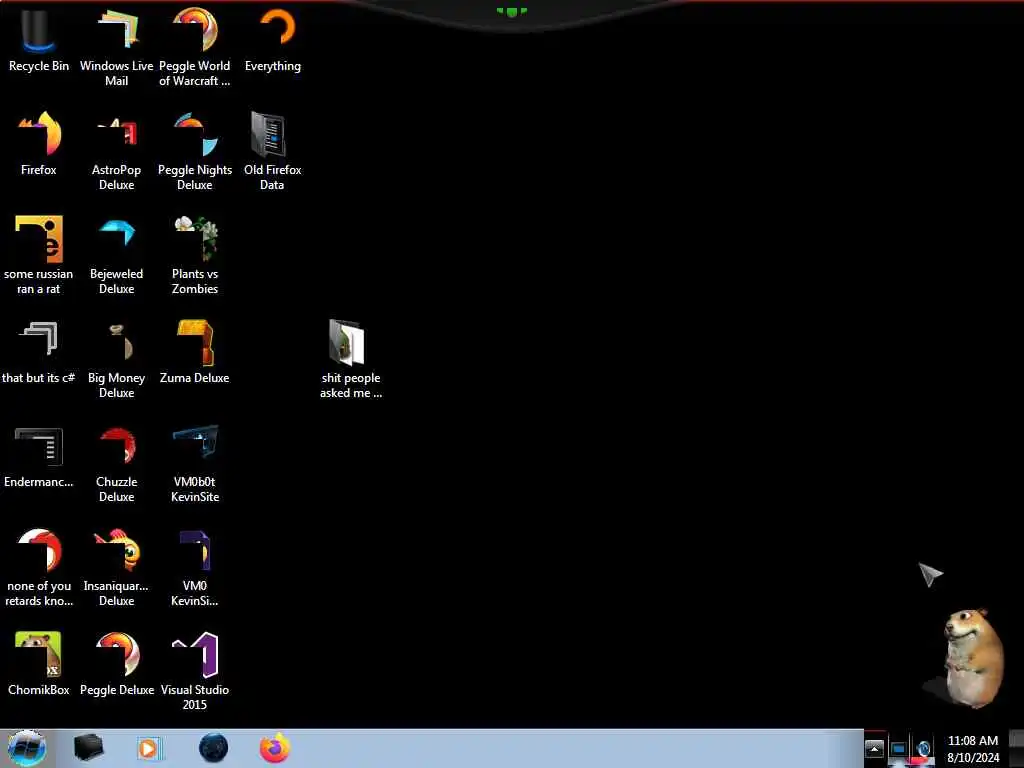Select the Windows Live Mail shortcut
This screenshot has height=768, width=1024.
point(116,46)
